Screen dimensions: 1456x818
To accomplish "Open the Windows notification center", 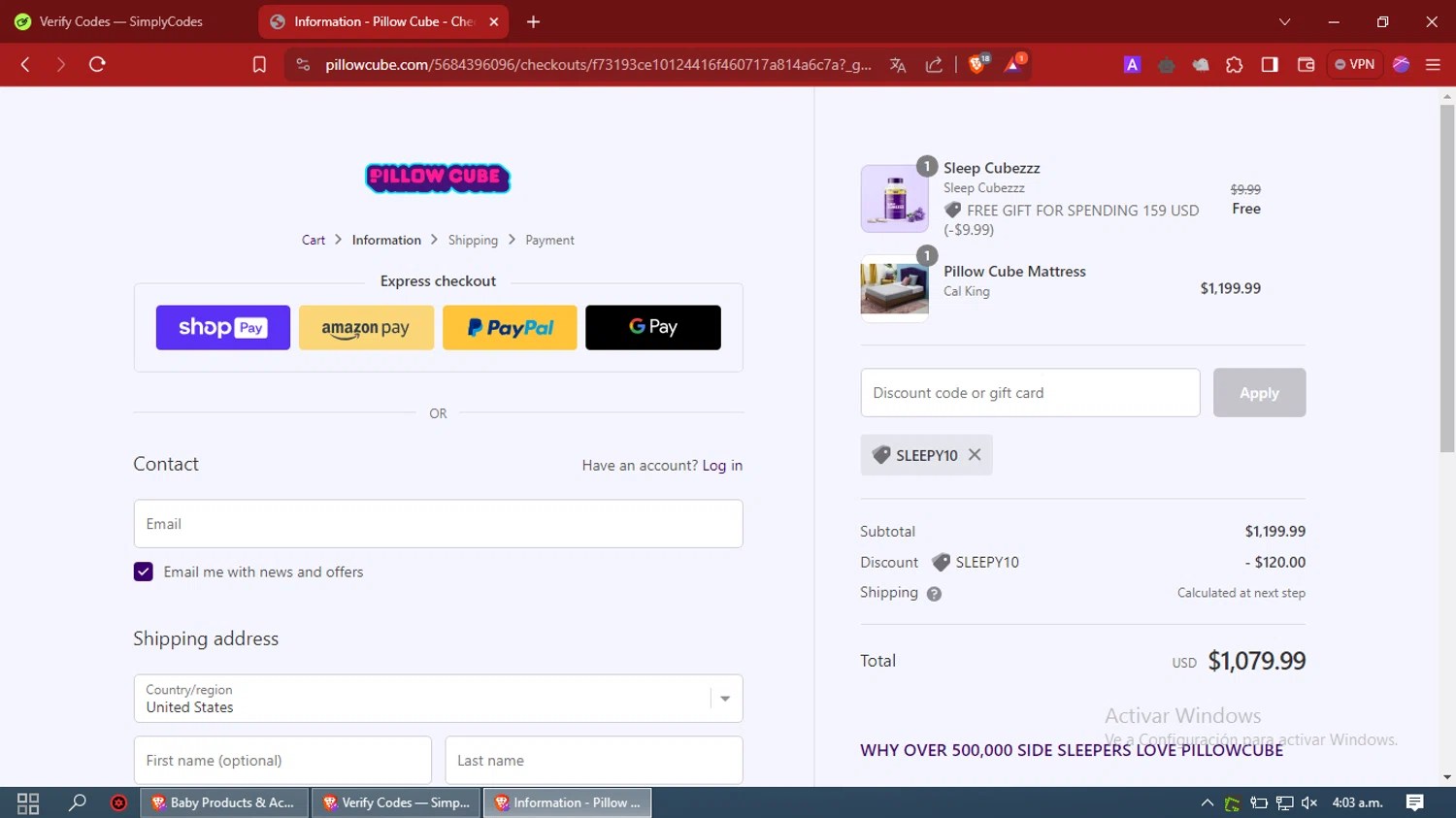I will pyautogui.click(x=1415, y=802).
